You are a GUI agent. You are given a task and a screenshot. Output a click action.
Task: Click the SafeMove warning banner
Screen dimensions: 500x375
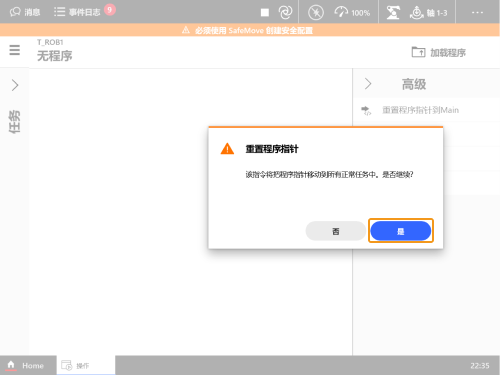250,30
